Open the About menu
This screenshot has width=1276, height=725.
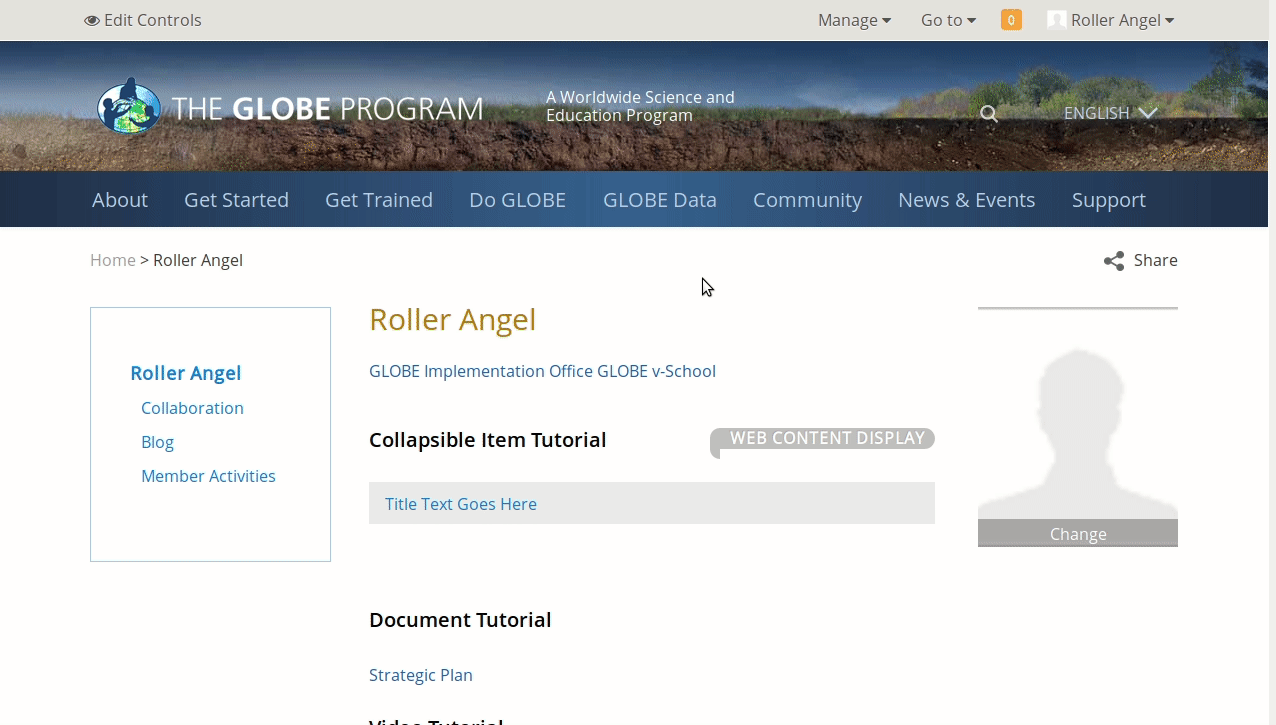pos(120,200)
